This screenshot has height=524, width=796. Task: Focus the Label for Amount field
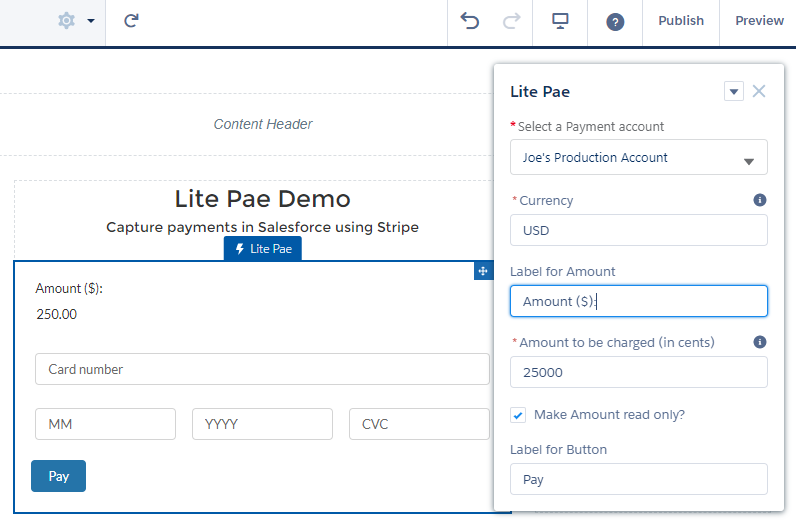coord(639,301)
